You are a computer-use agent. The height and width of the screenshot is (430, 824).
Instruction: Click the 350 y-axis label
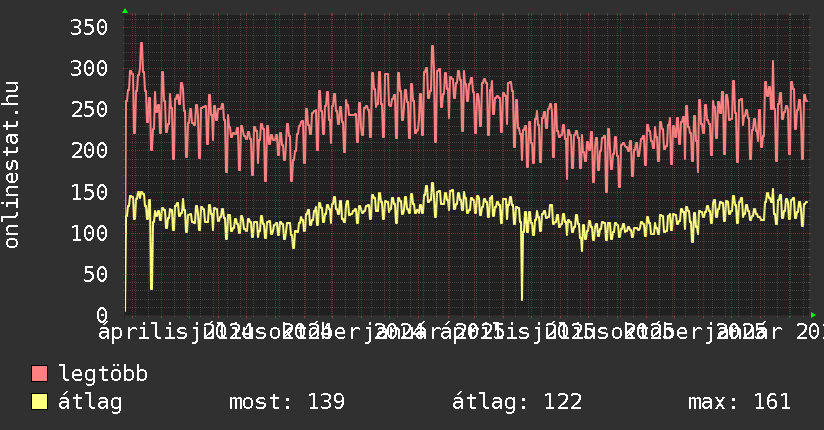[88, 27]
